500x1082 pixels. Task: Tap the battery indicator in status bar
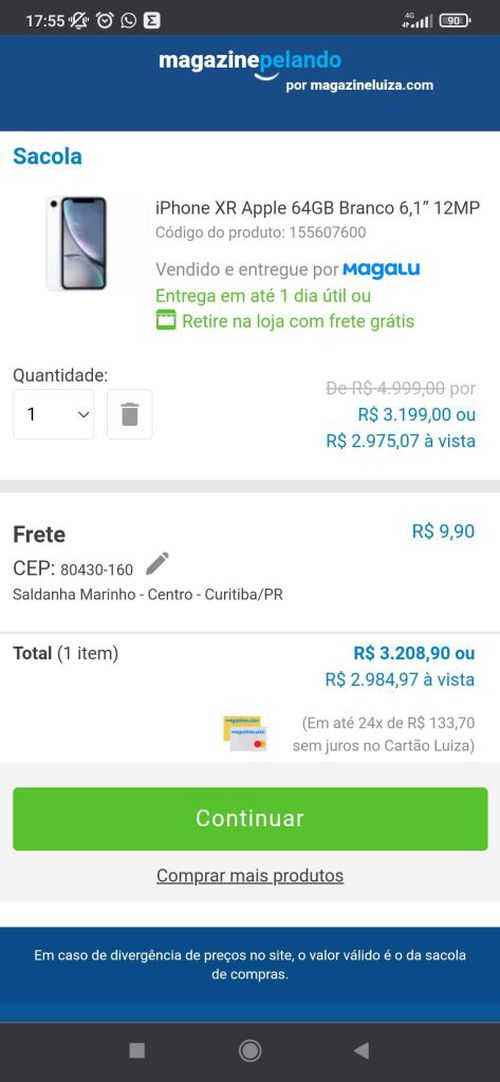(455, 21)
